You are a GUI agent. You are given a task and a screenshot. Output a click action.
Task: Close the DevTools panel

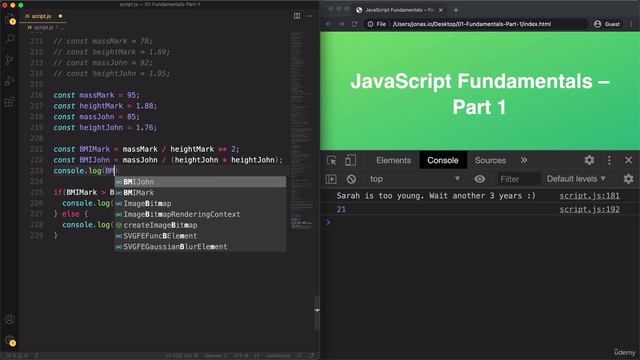click(x=629, y=160)
